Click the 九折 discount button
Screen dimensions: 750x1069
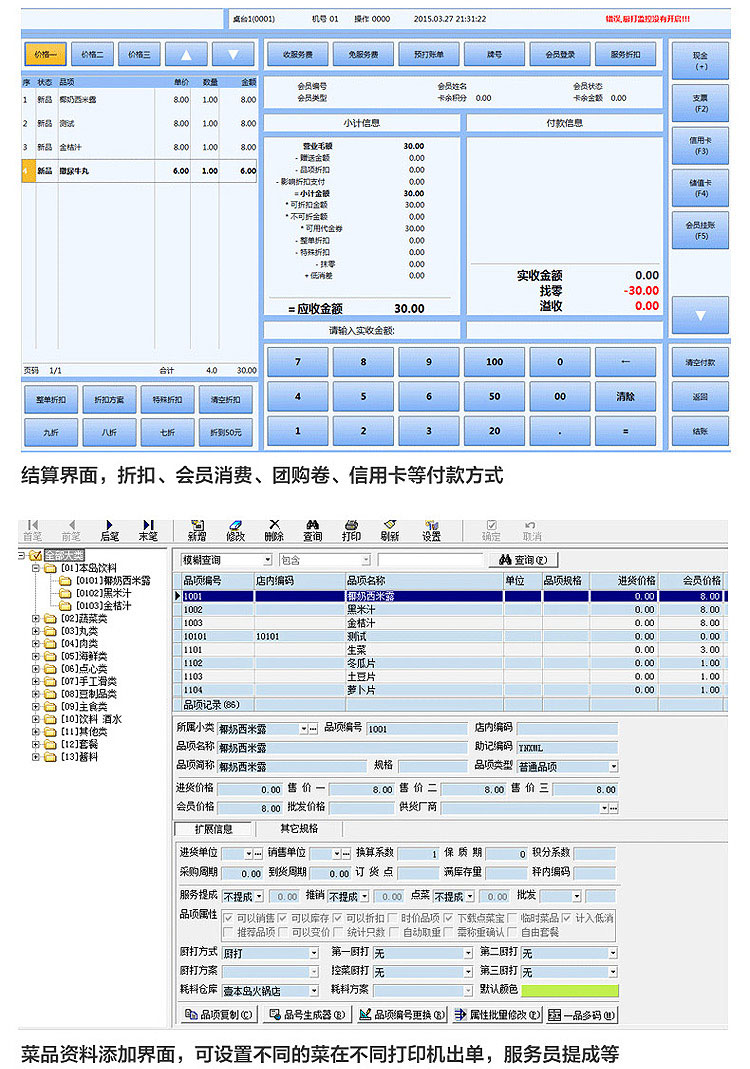(51, 432)
